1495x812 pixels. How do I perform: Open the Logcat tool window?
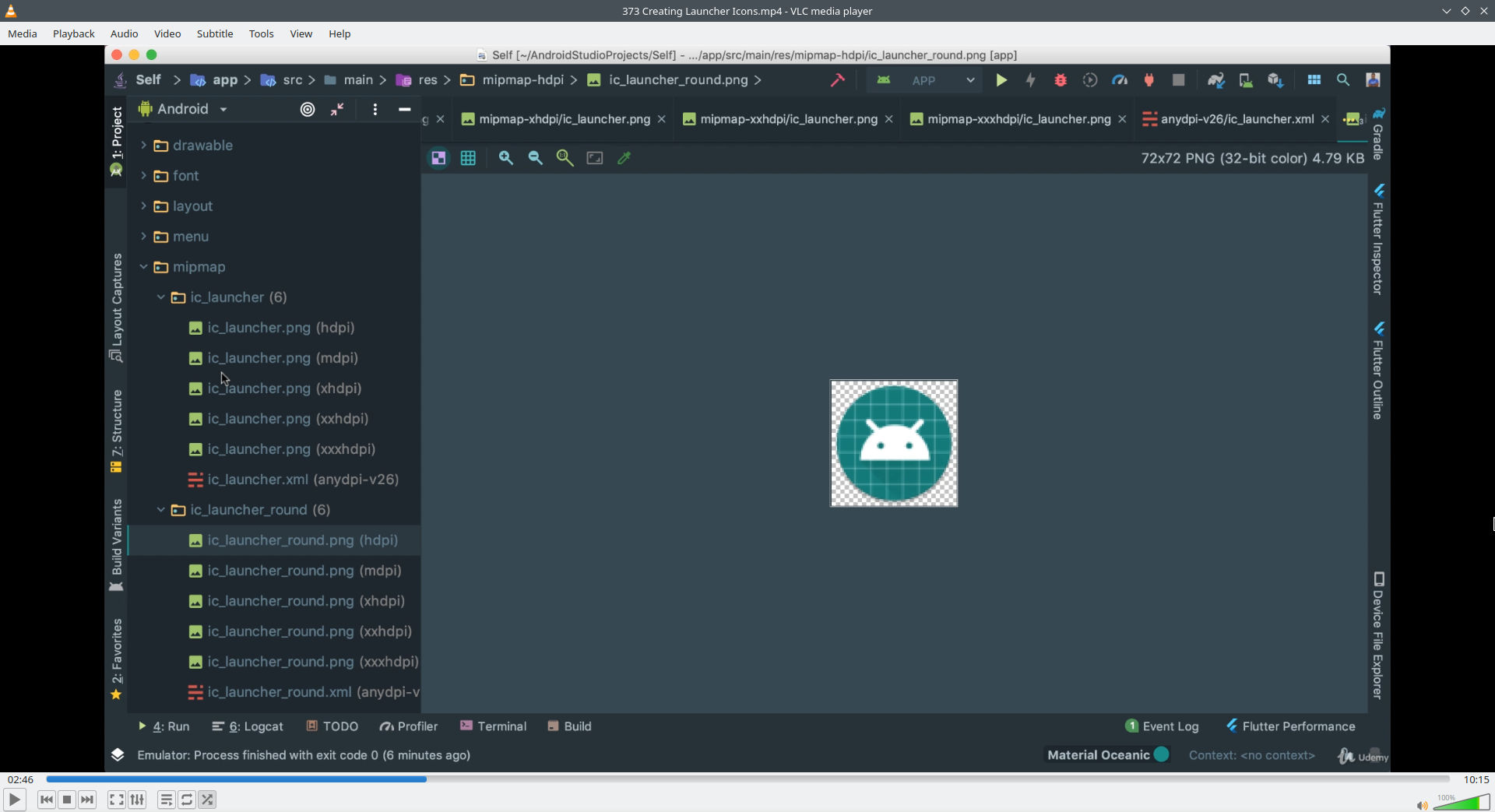[x=248, y=726]
